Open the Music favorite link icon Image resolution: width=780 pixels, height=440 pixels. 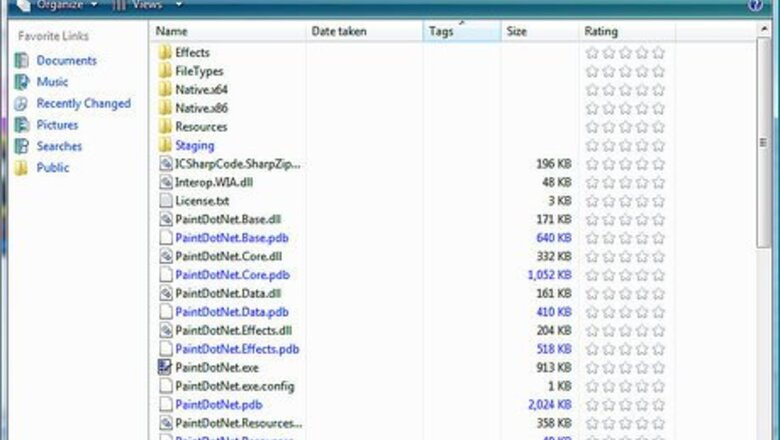coord(22,82)
